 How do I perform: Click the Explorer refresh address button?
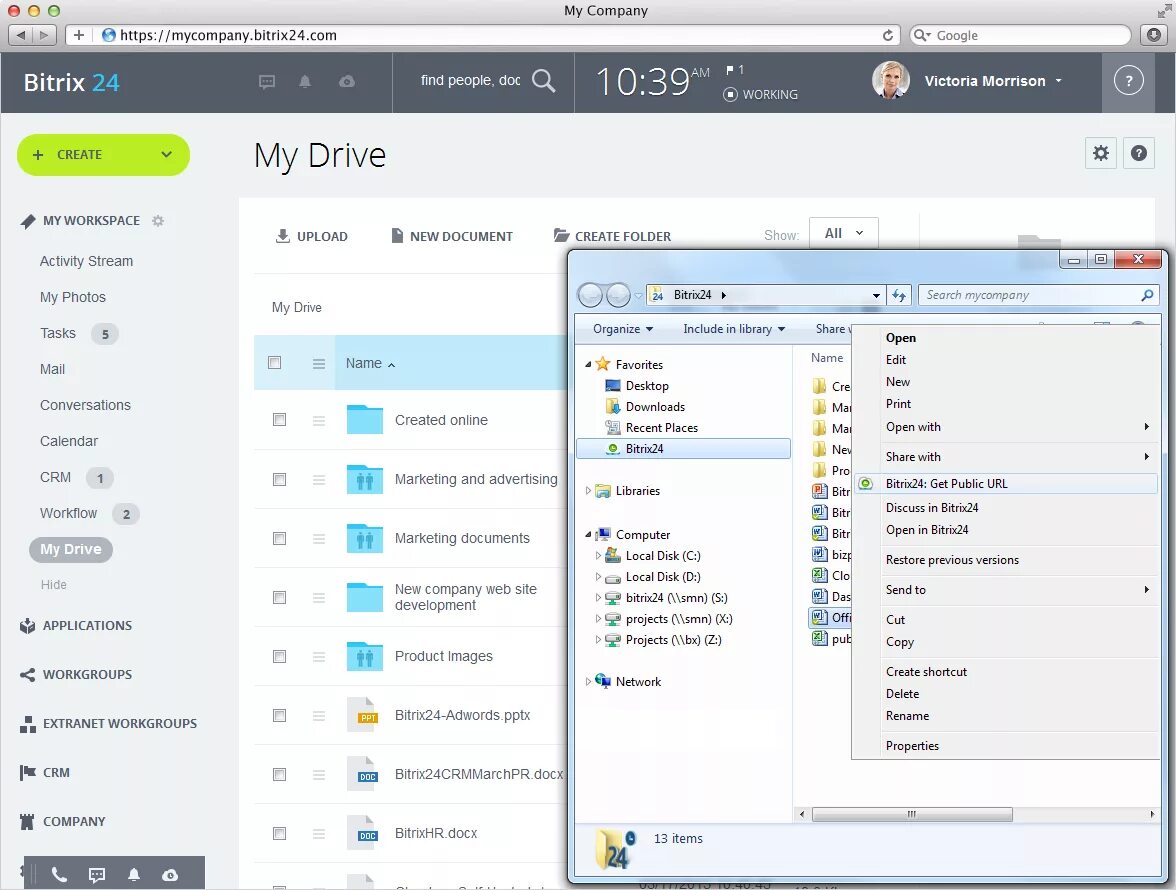point(898,295)
